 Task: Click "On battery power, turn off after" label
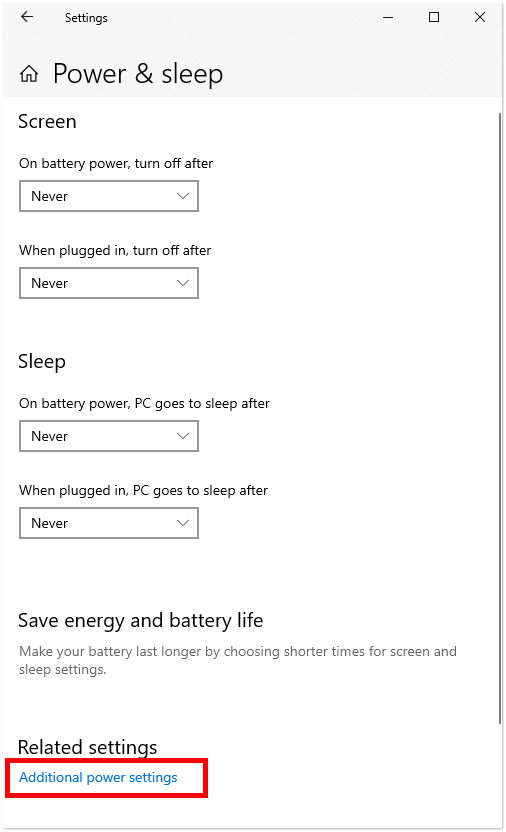click(x=116, y=163)
